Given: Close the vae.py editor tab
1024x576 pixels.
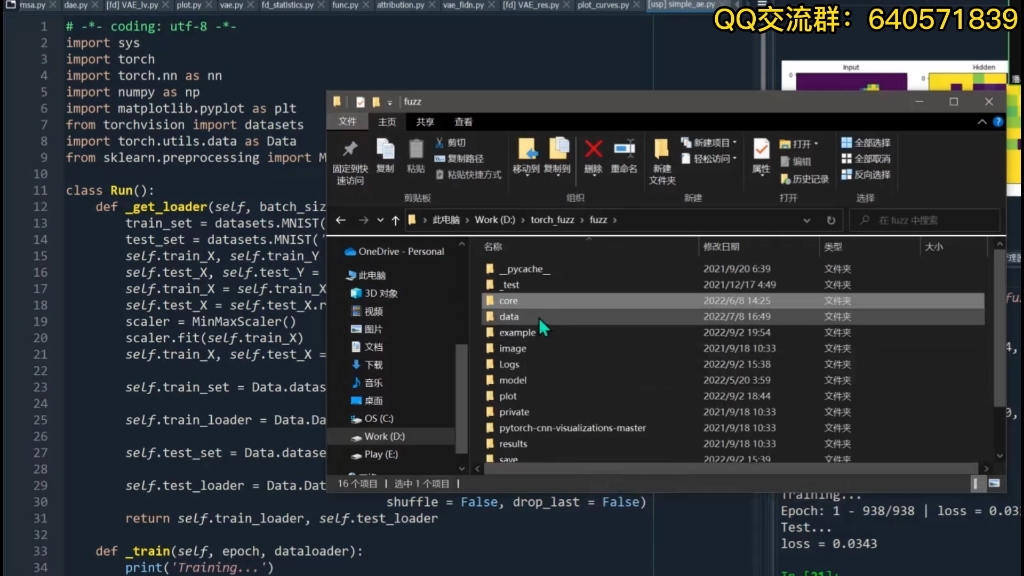Looking at the screenshot, I should 251,5.
